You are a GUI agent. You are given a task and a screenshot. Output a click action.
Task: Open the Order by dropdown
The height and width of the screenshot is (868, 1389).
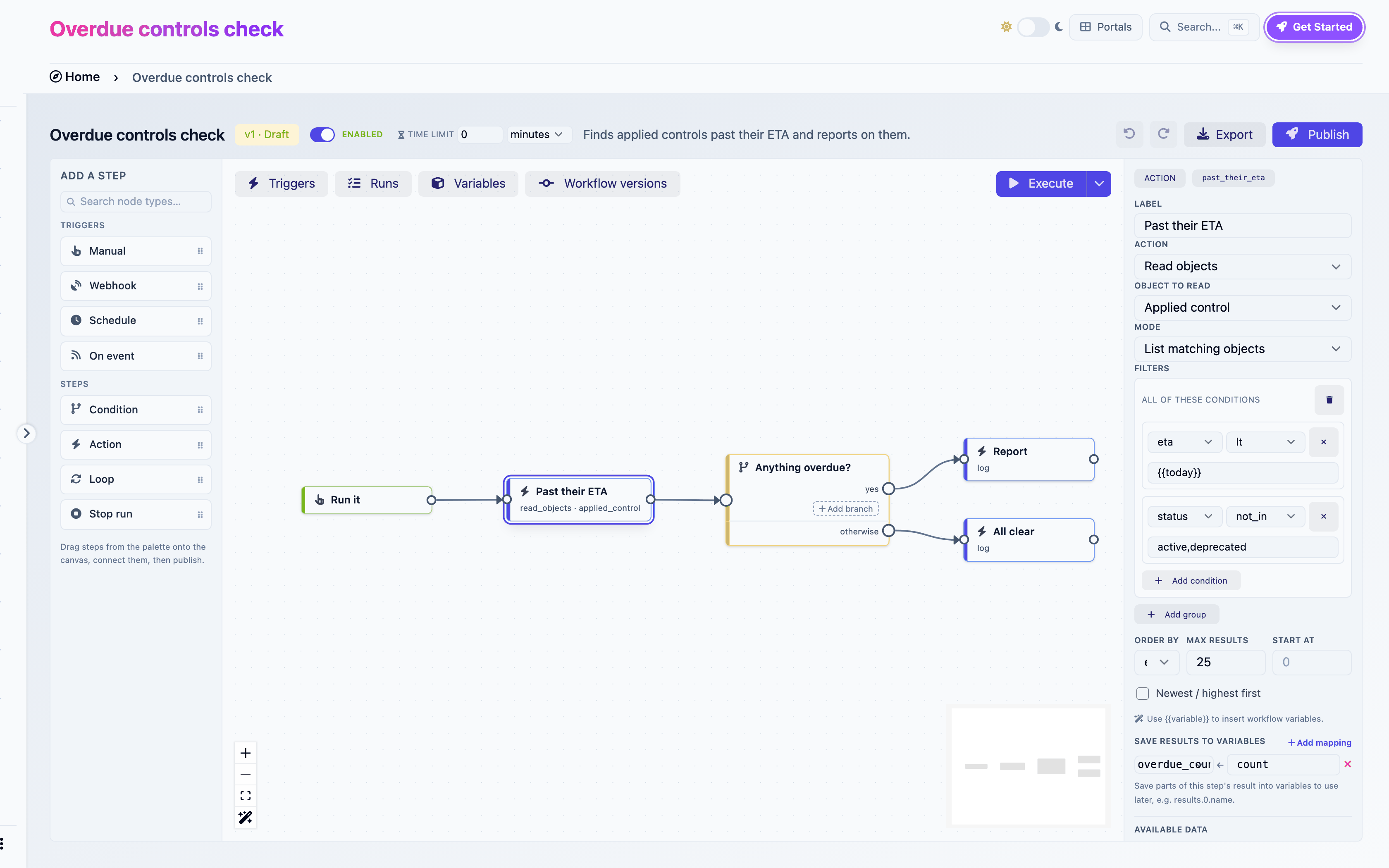[1157, 663]
